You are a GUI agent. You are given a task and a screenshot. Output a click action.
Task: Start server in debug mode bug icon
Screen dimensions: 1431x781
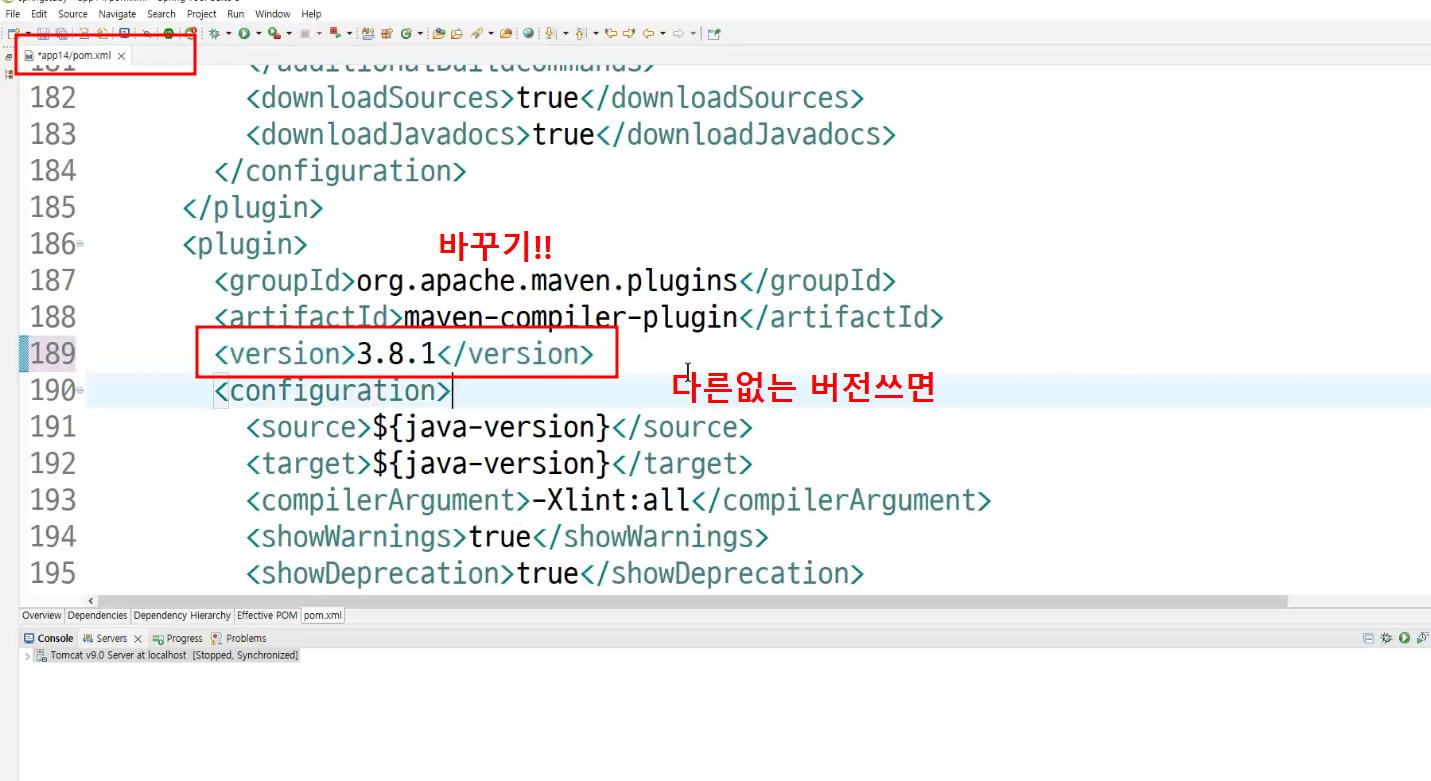click(x=1387, y=638)
